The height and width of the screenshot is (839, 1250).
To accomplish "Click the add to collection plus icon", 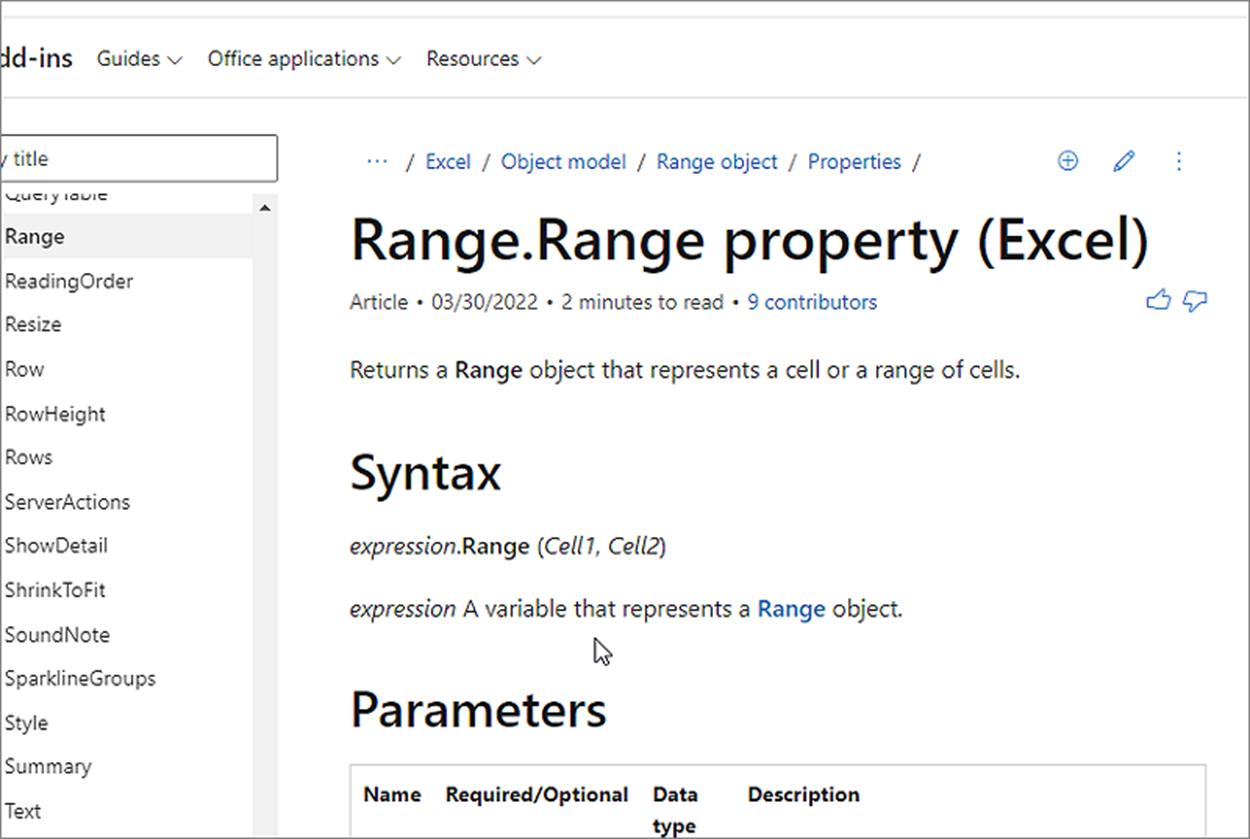I will point(1068,161).
